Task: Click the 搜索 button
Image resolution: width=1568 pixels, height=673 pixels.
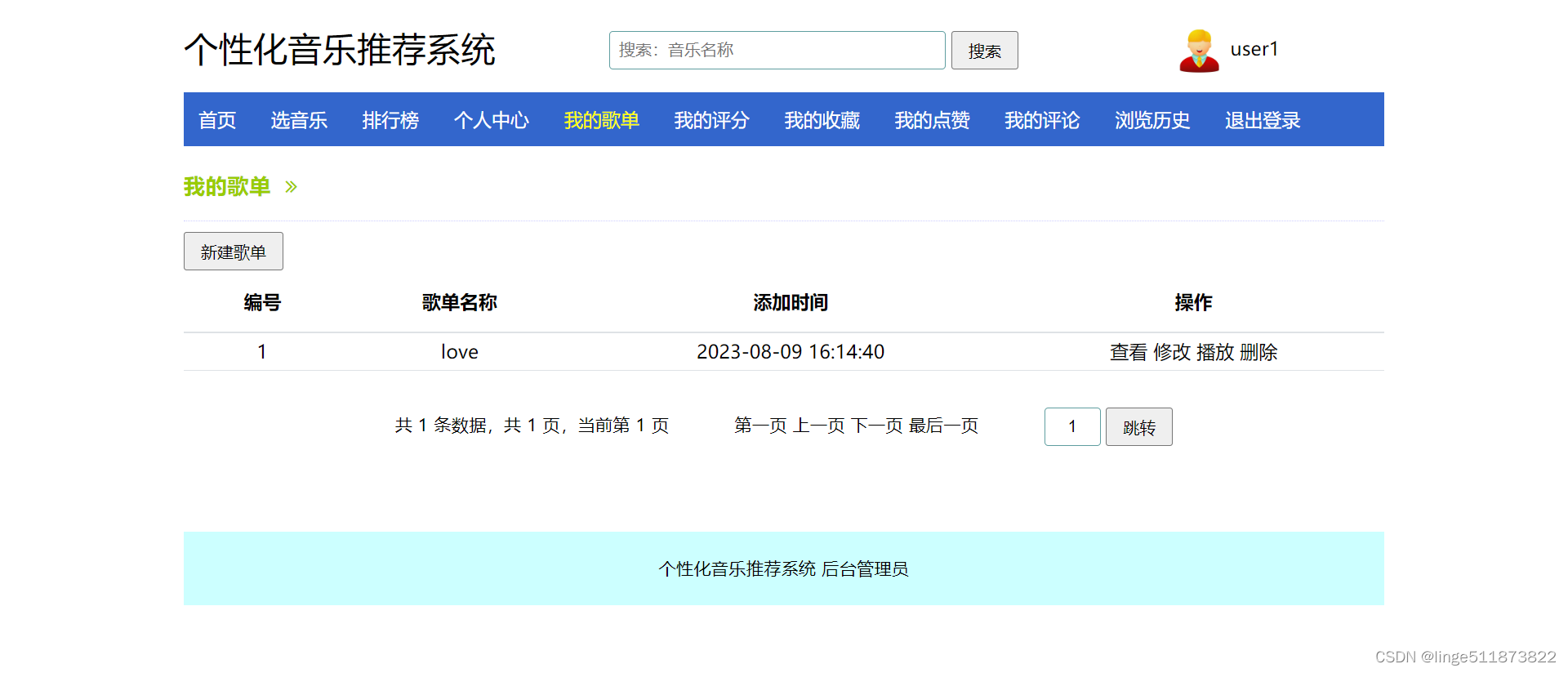Action: coord(985,51)
